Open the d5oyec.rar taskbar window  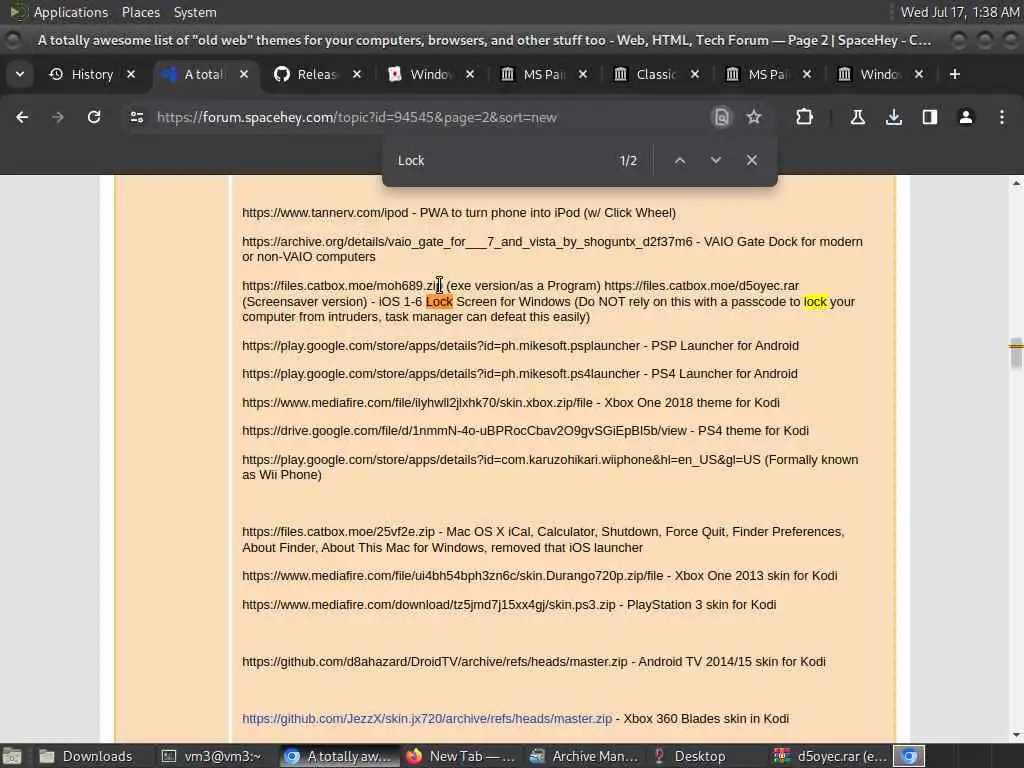pyautogui.click(x=830, y=756)
